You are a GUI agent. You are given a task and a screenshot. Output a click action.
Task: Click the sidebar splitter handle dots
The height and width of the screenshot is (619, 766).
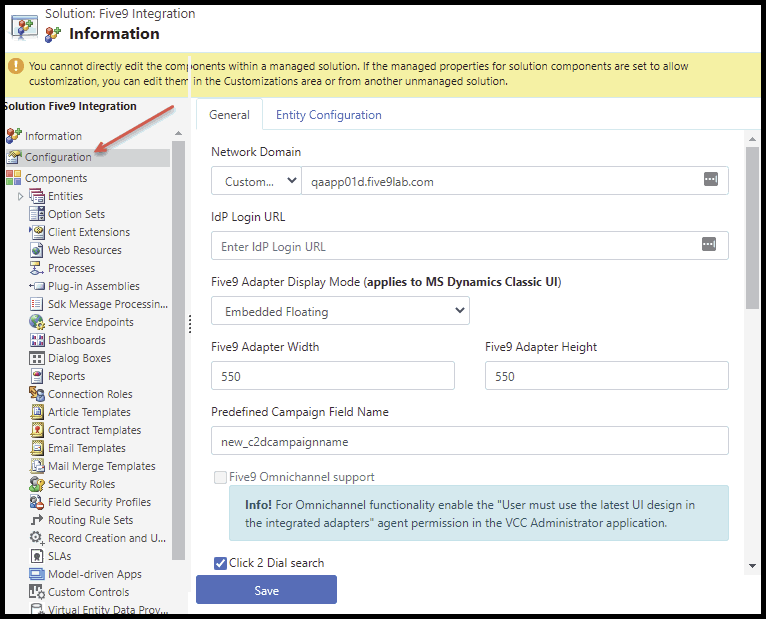[x=190, y=324]
